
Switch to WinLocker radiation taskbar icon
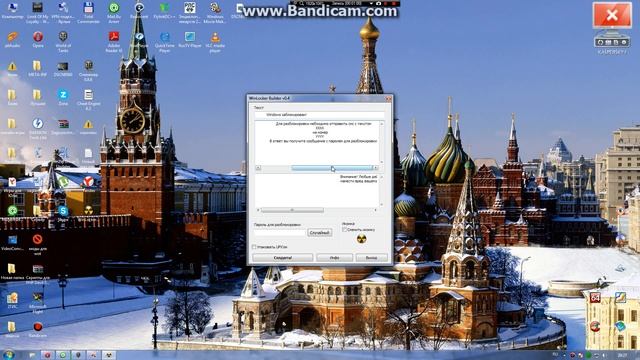click(x=108, y=355)
